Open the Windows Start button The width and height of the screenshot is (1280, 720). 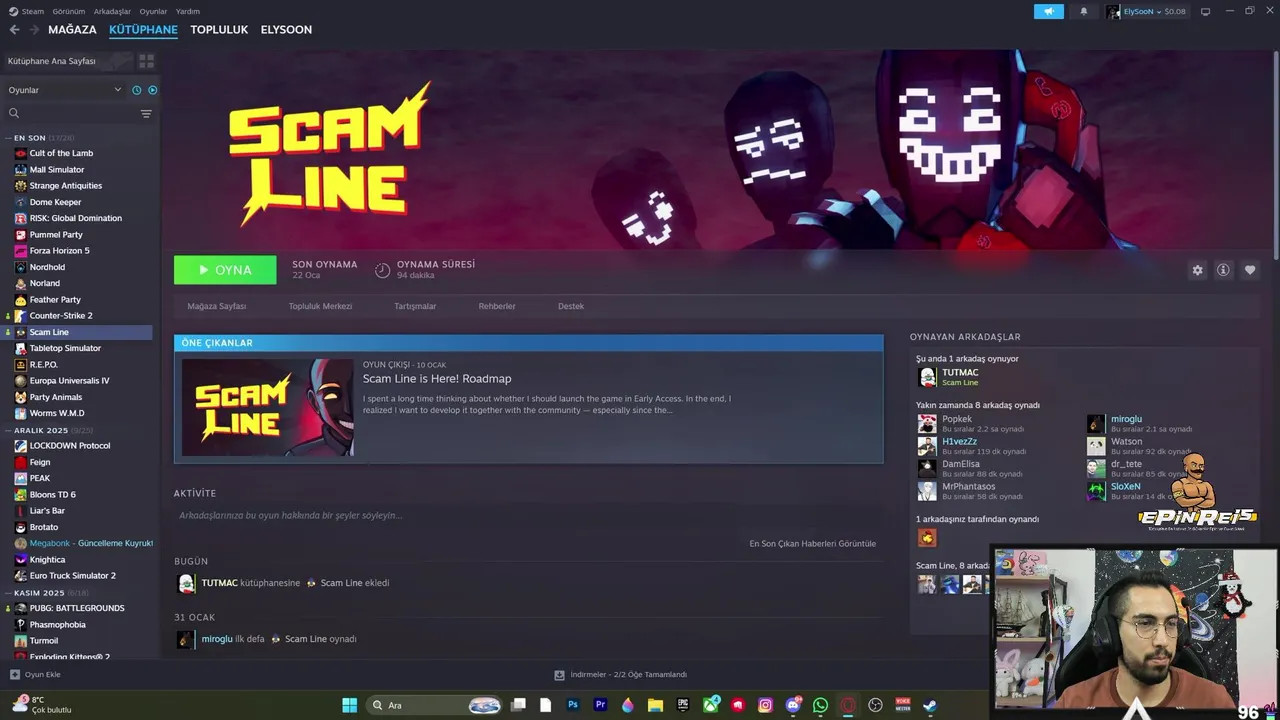coord(350,705)
